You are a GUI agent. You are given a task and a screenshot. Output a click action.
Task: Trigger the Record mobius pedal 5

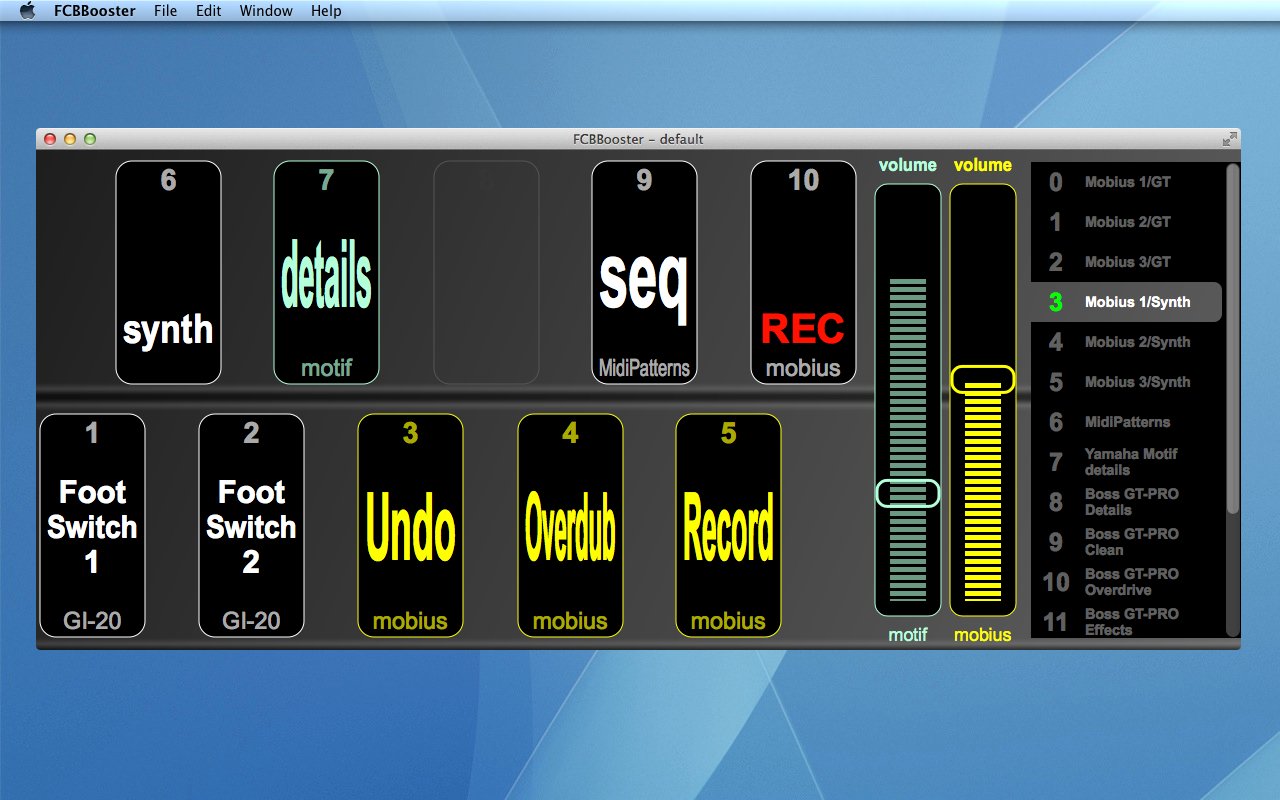point(728,526)
